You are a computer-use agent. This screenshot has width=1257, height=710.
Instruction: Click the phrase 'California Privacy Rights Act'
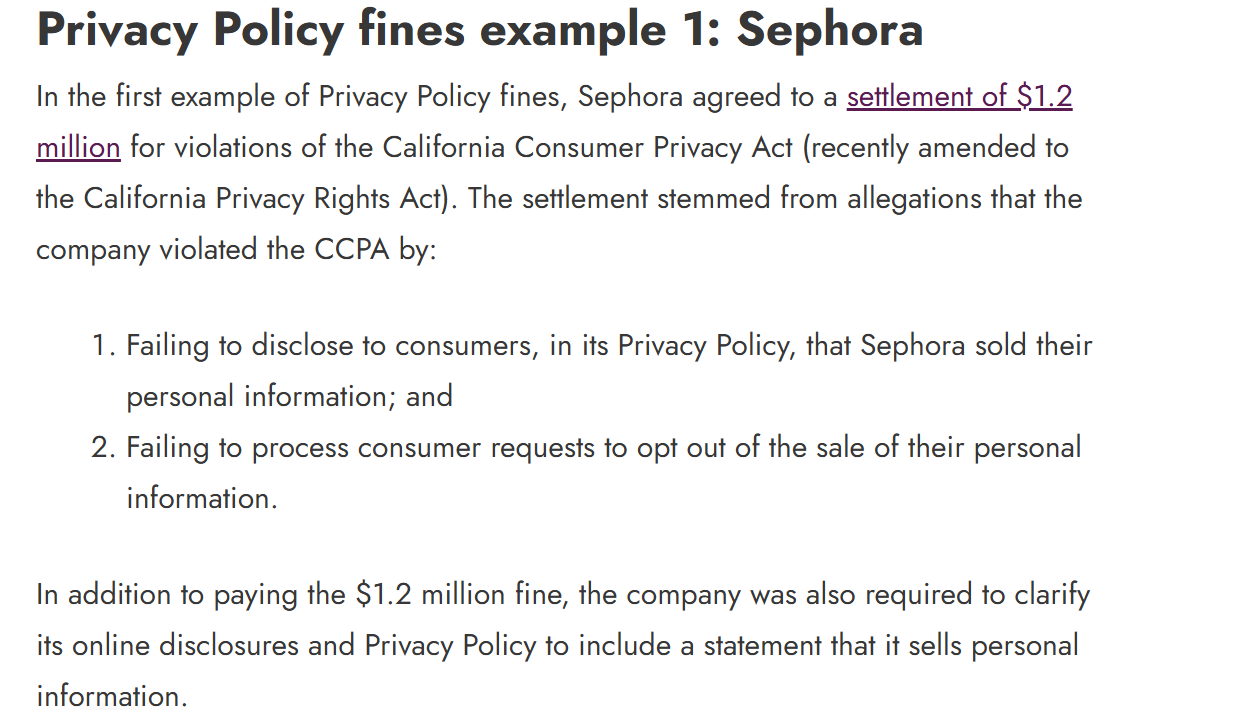263,198
